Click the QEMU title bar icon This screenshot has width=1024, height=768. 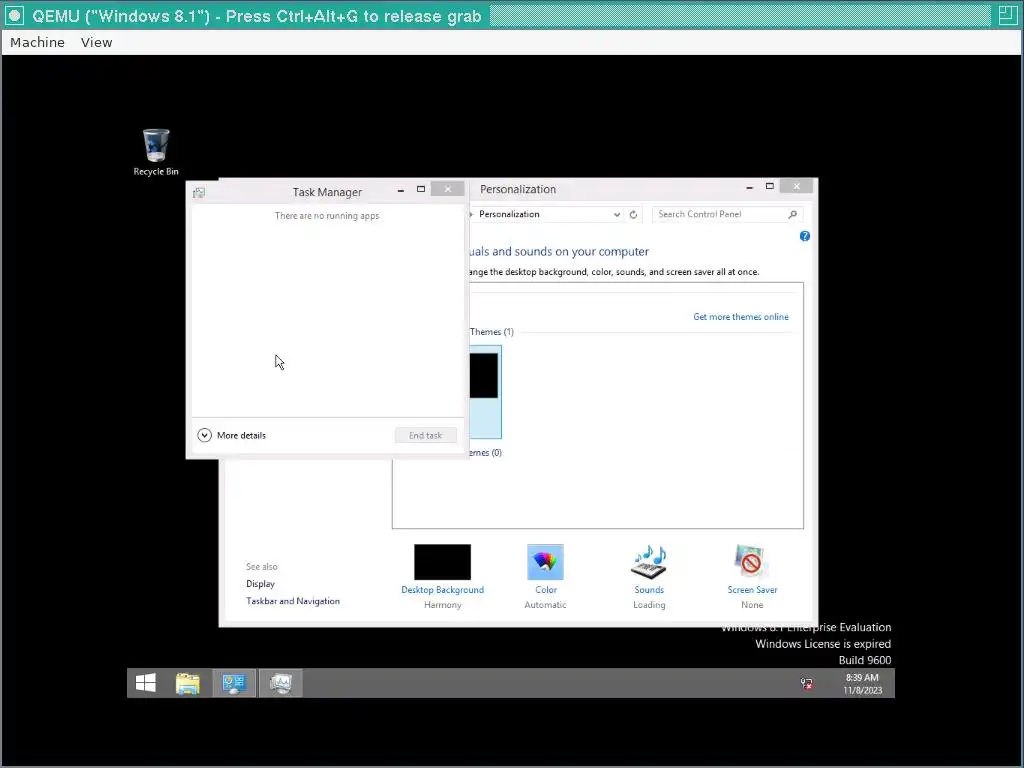coord(14,16)
